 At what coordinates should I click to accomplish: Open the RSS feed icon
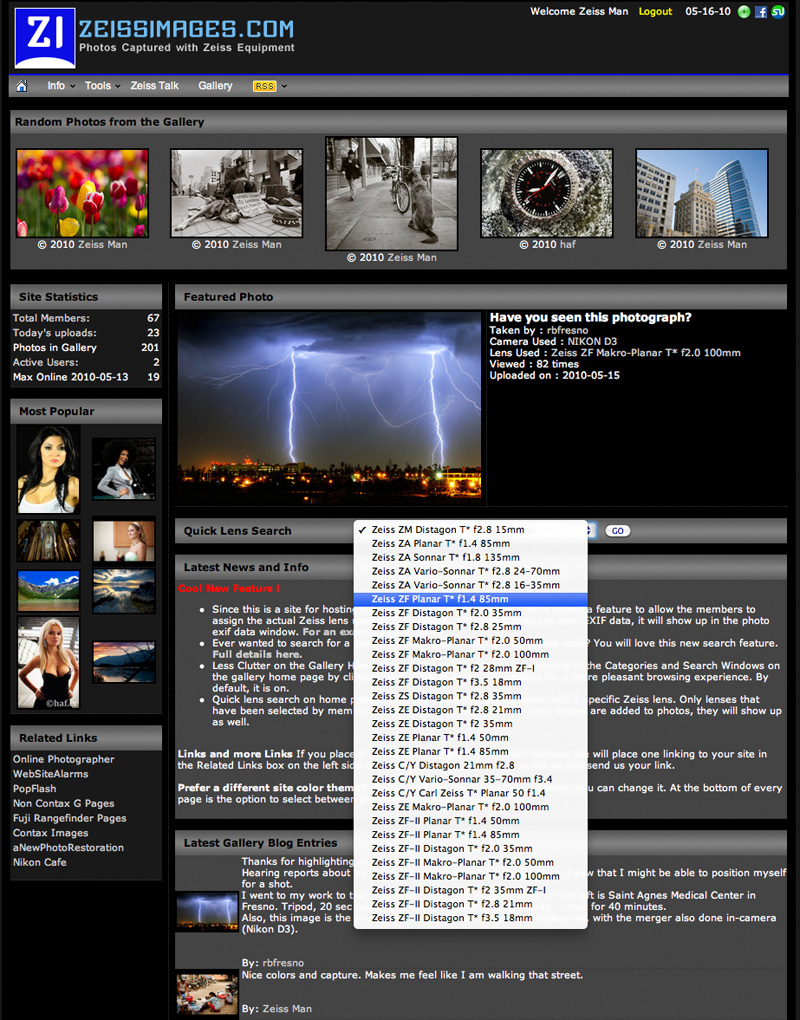click(264, 86)
